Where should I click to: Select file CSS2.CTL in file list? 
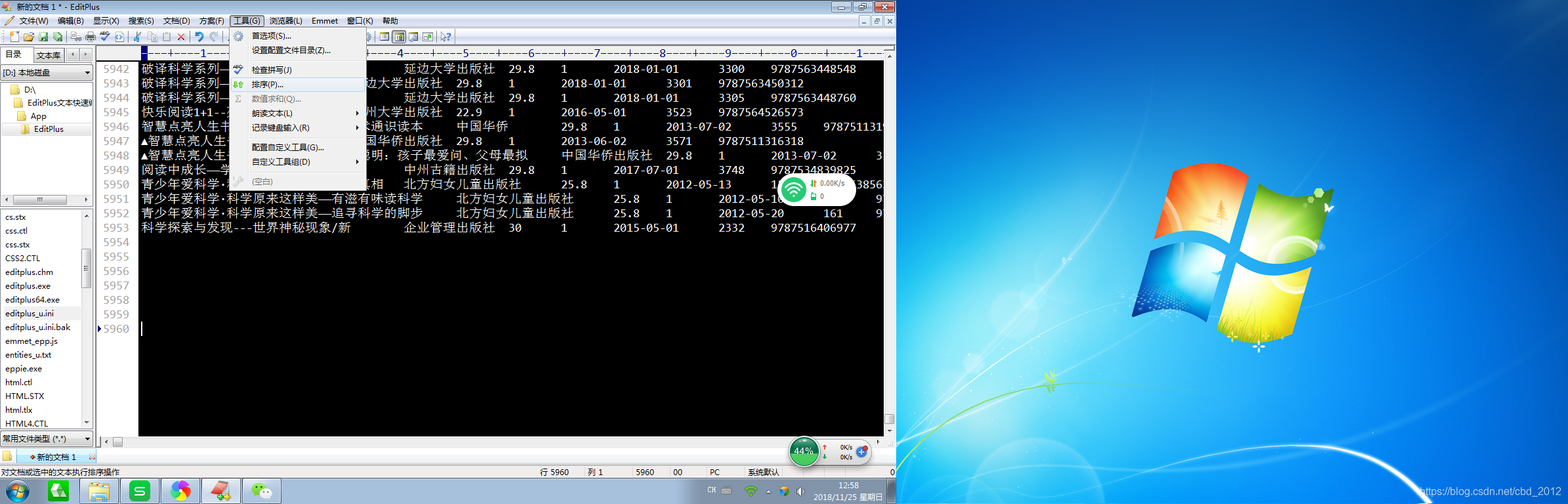click(x=23, y=259)
